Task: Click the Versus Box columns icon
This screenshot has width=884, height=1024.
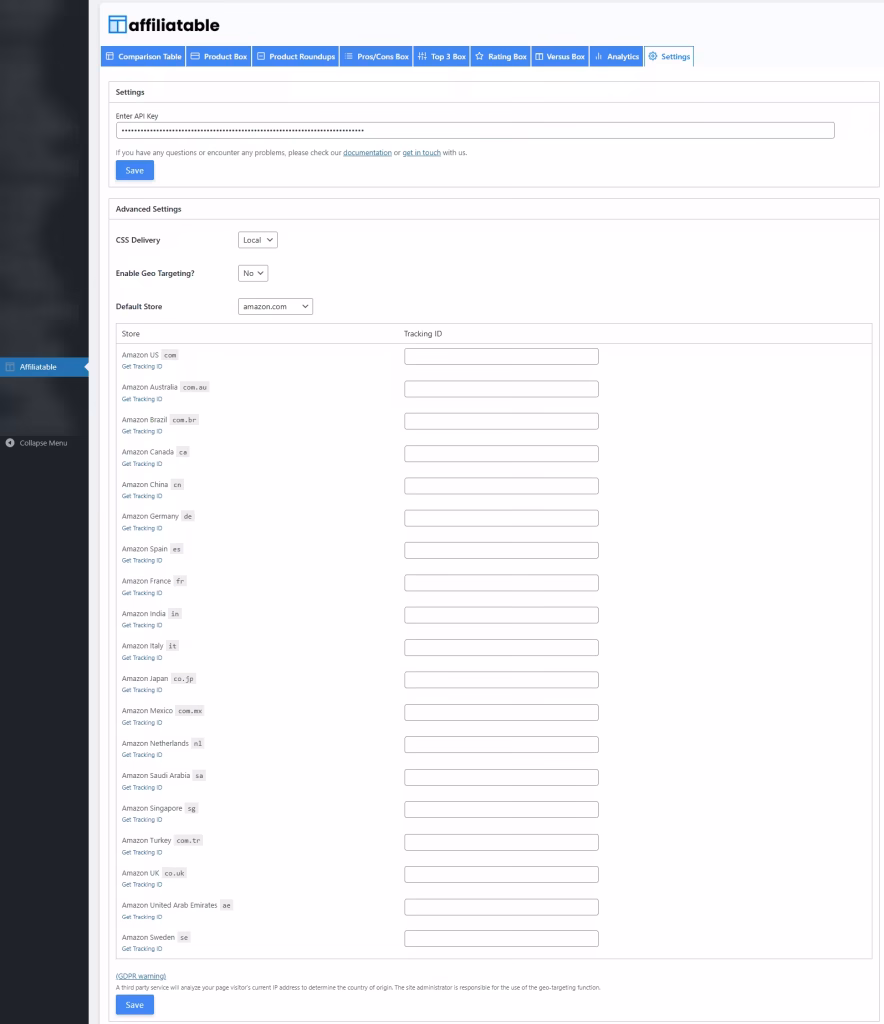Action: click(x=539, y=56)
